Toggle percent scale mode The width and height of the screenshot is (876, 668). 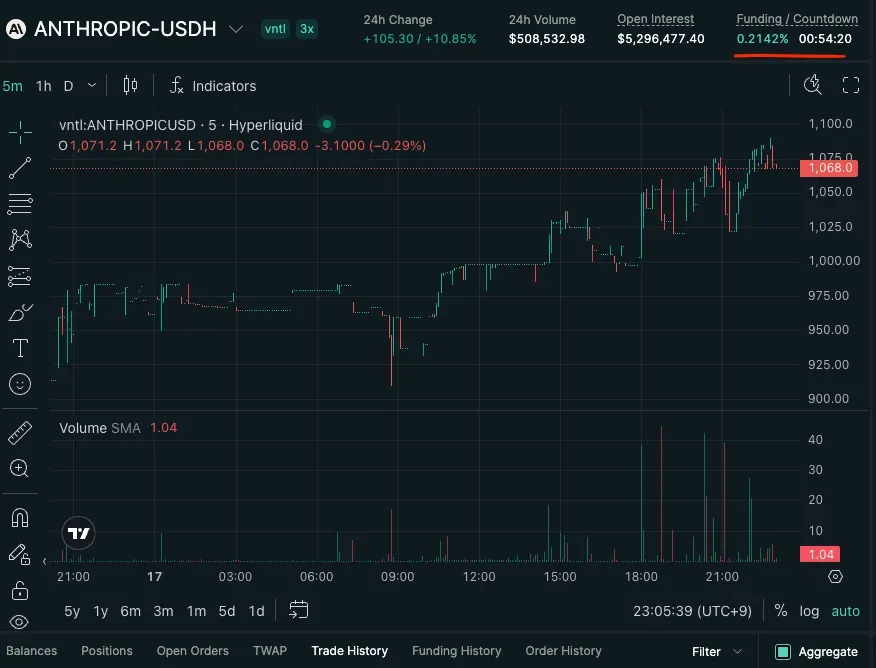coord(781,610)
